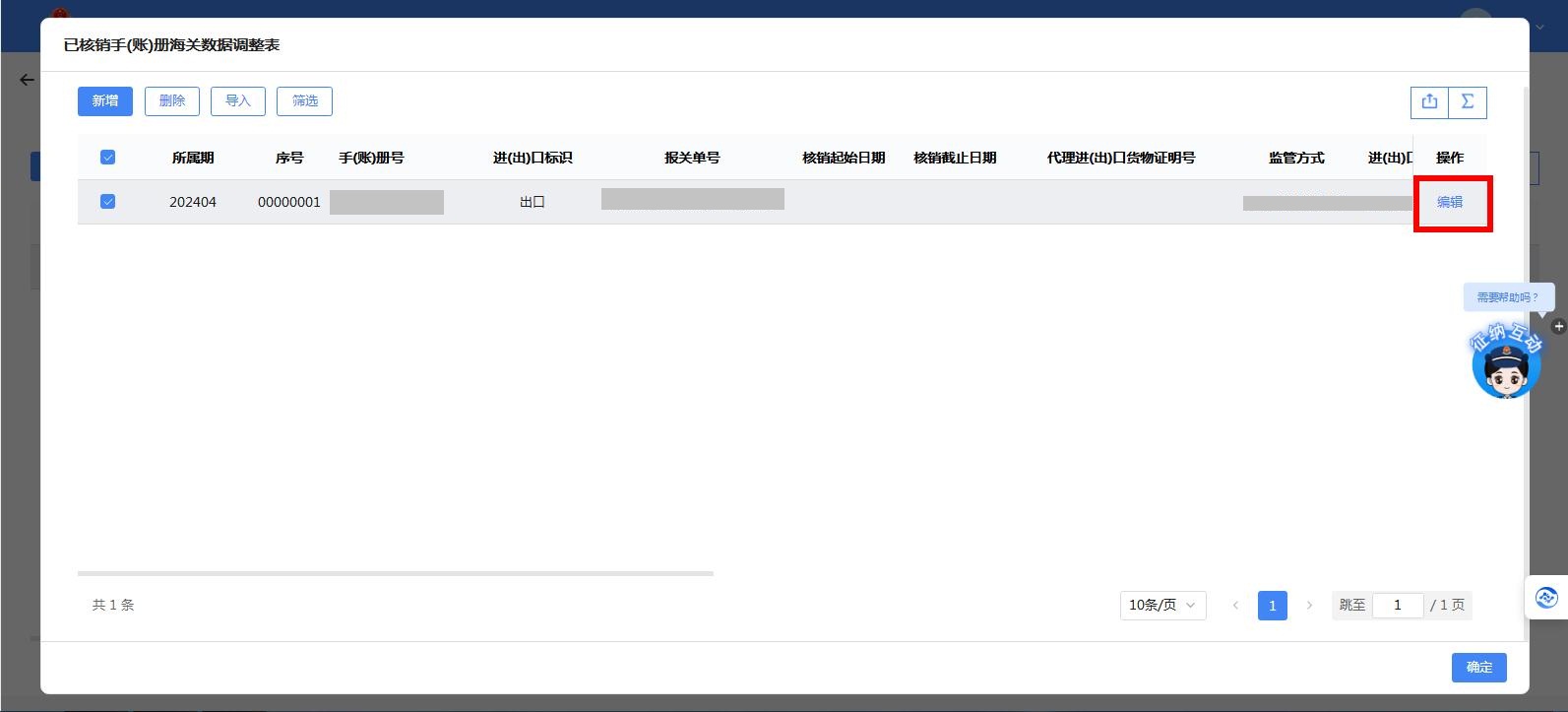
Task: Click the 跳至 page number input field
Action: [1398, 605]
